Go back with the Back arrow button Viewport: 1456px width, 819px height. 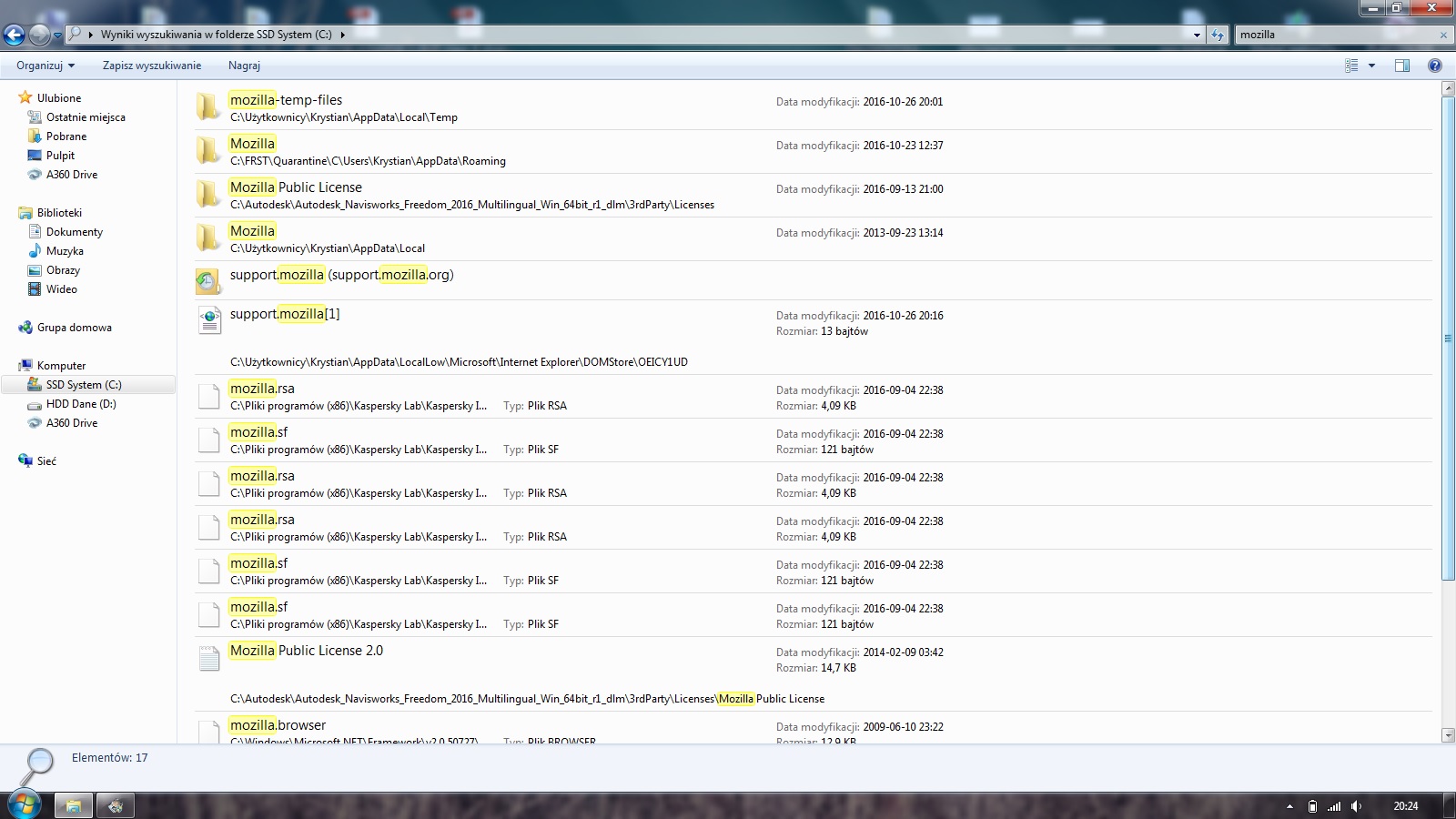14,35
